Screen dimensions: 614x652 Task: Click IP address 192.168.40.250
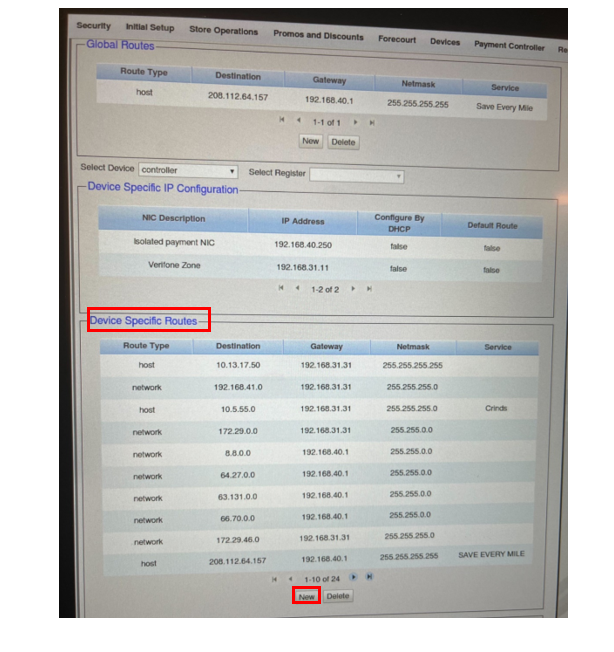click(x=303, y=245)
